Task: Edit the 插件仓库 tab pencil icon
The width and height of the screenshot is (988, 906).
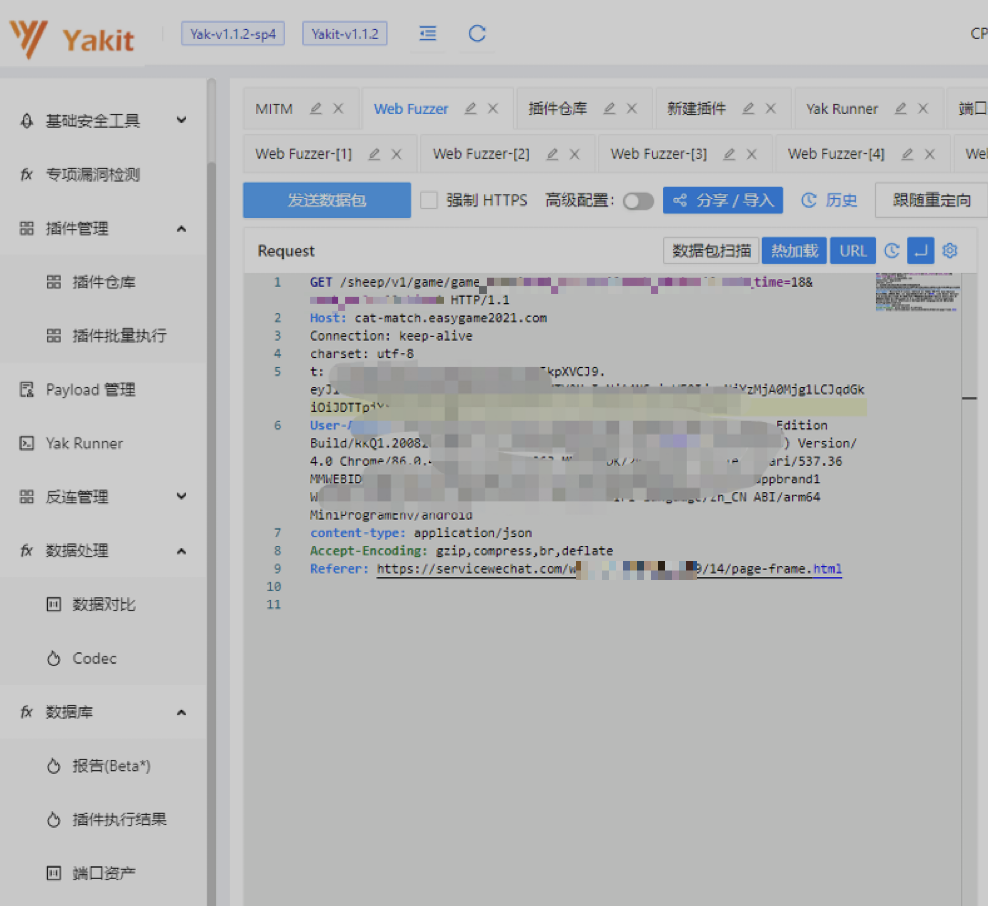Action: click(x=609, y=108)
